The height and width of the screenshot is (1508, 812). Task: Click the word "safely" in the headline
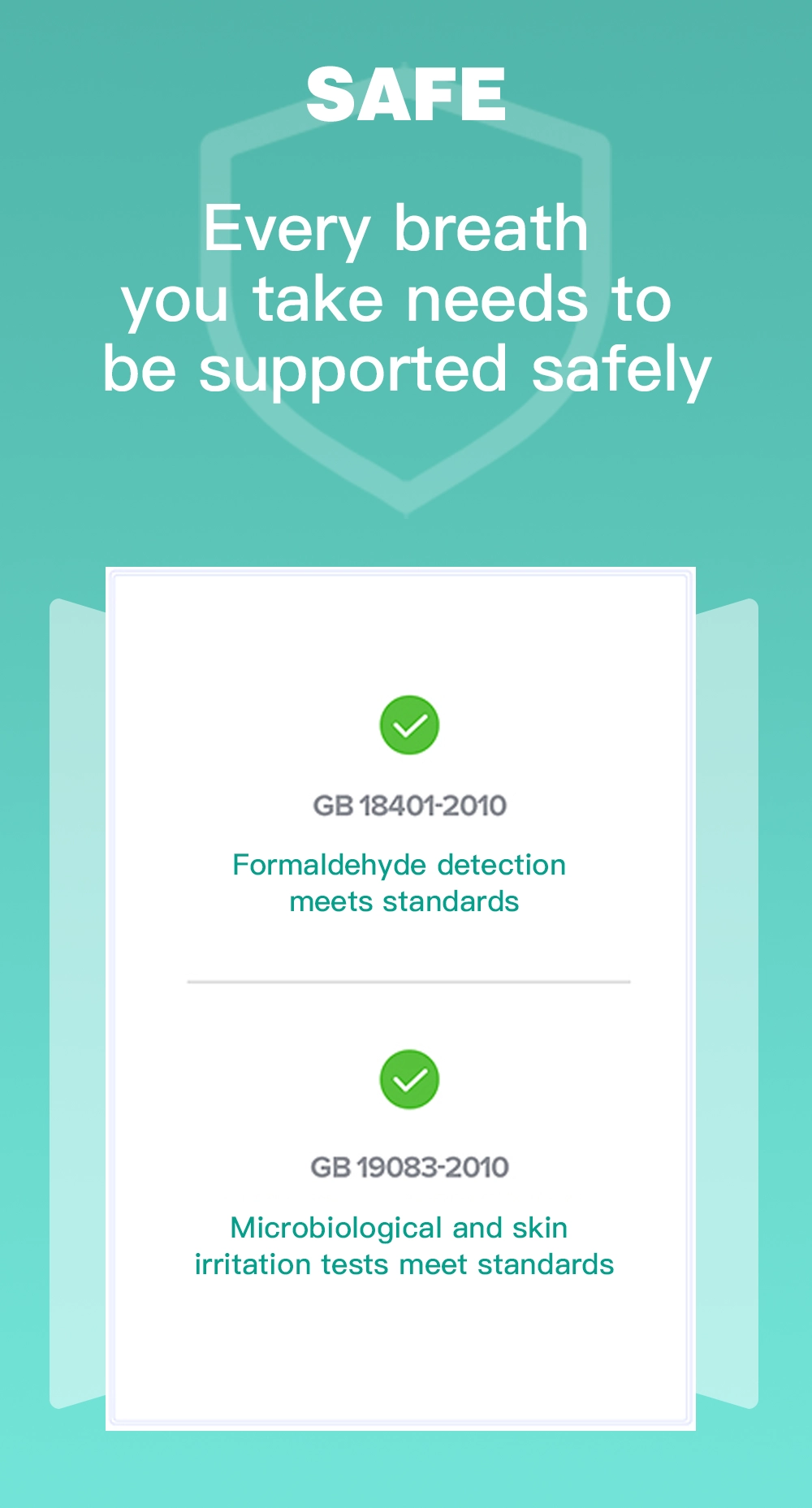(x=621, y=372)
